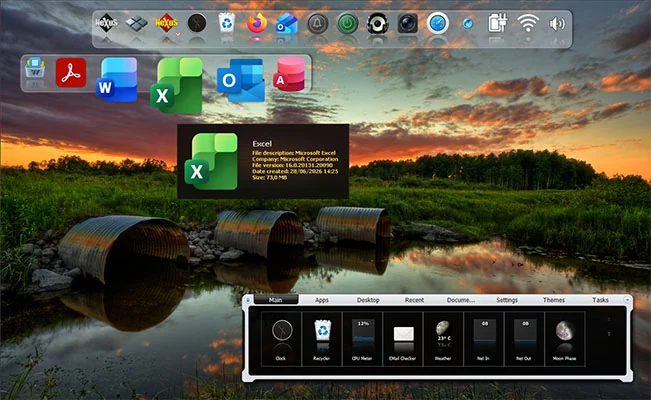Open the EMail Checker envelope module
Image resolution: width=651 pixels, height=400 pixels.
pos(403,339)
